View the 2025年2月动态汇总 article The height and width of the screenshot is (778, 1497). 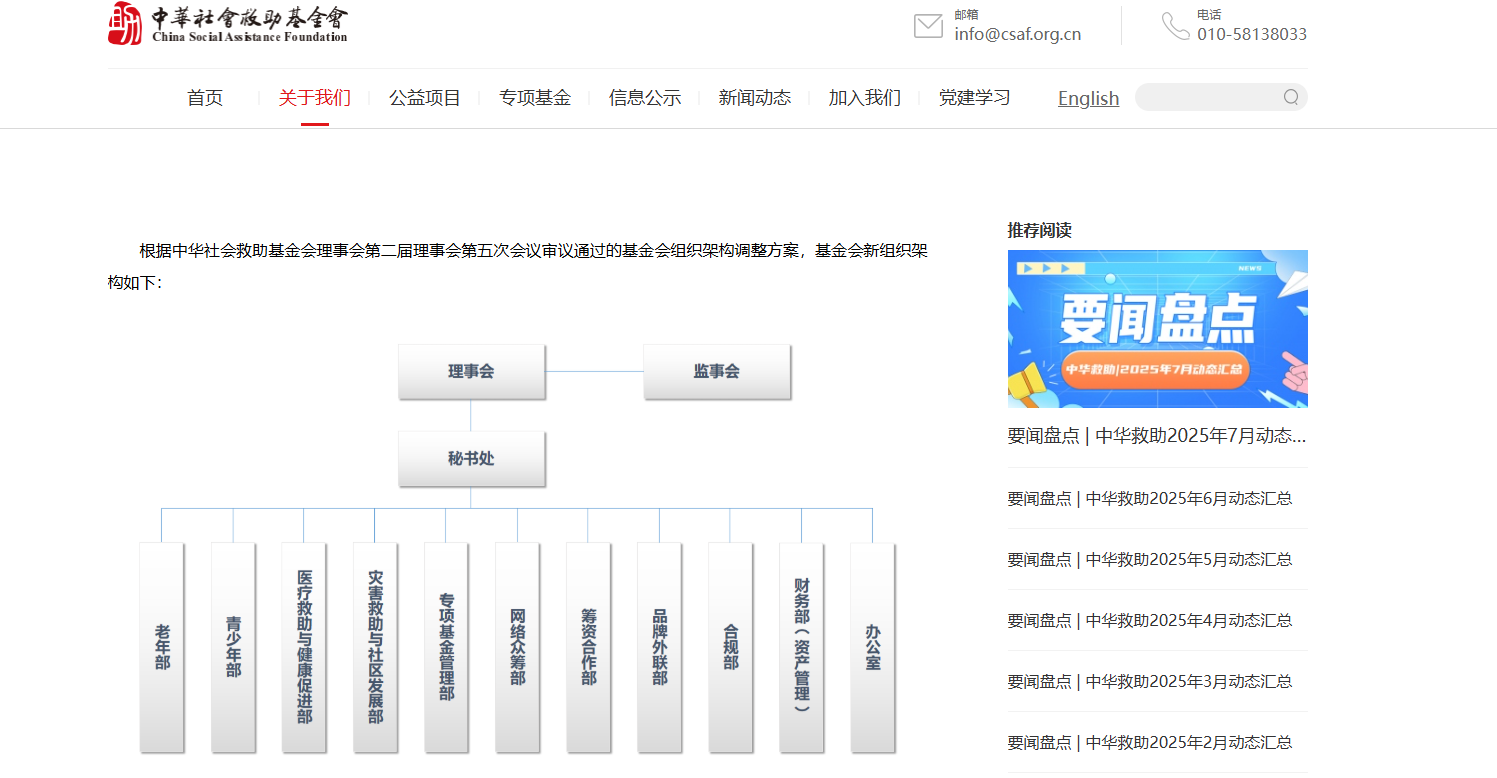click(x=1149, y=742)
